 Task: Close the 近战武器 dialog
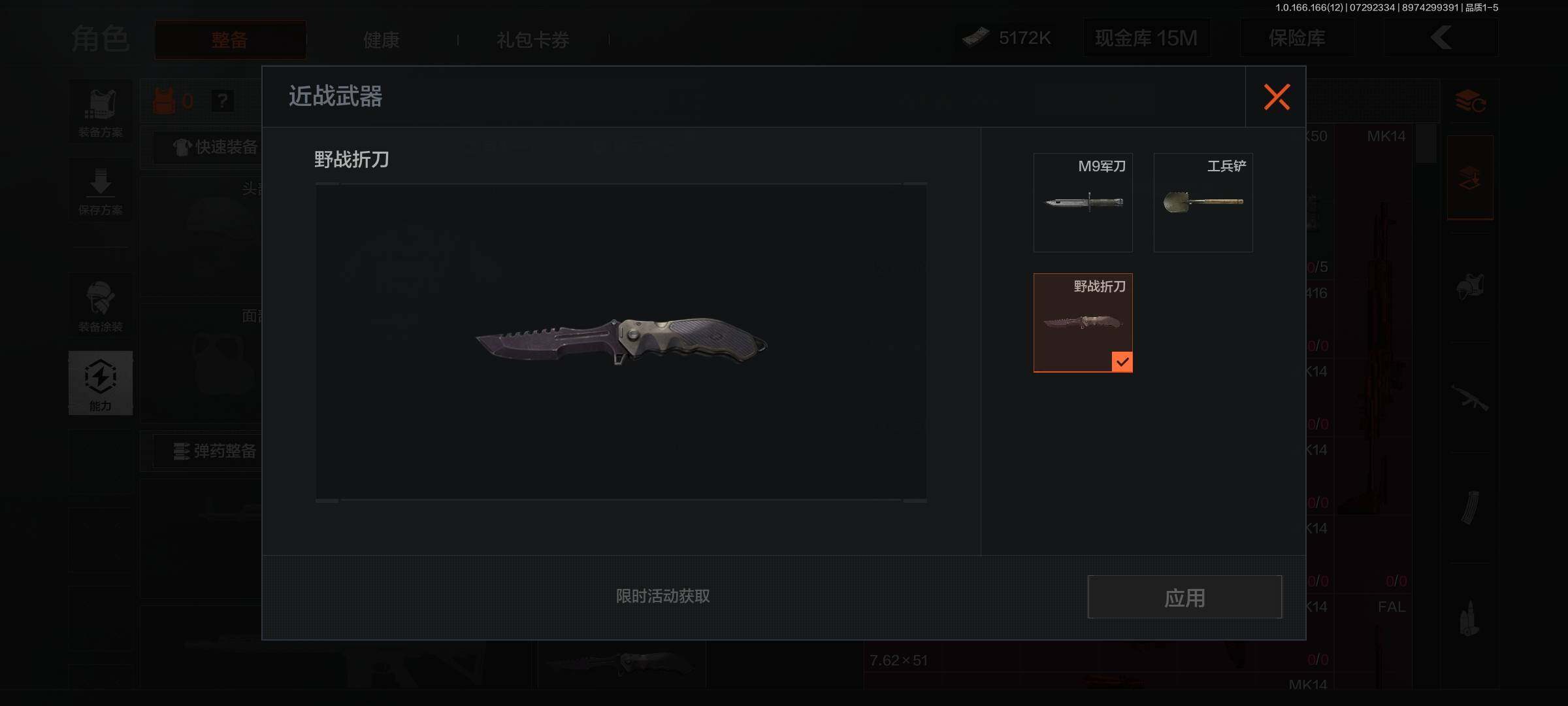click(x=1276, y=97)
